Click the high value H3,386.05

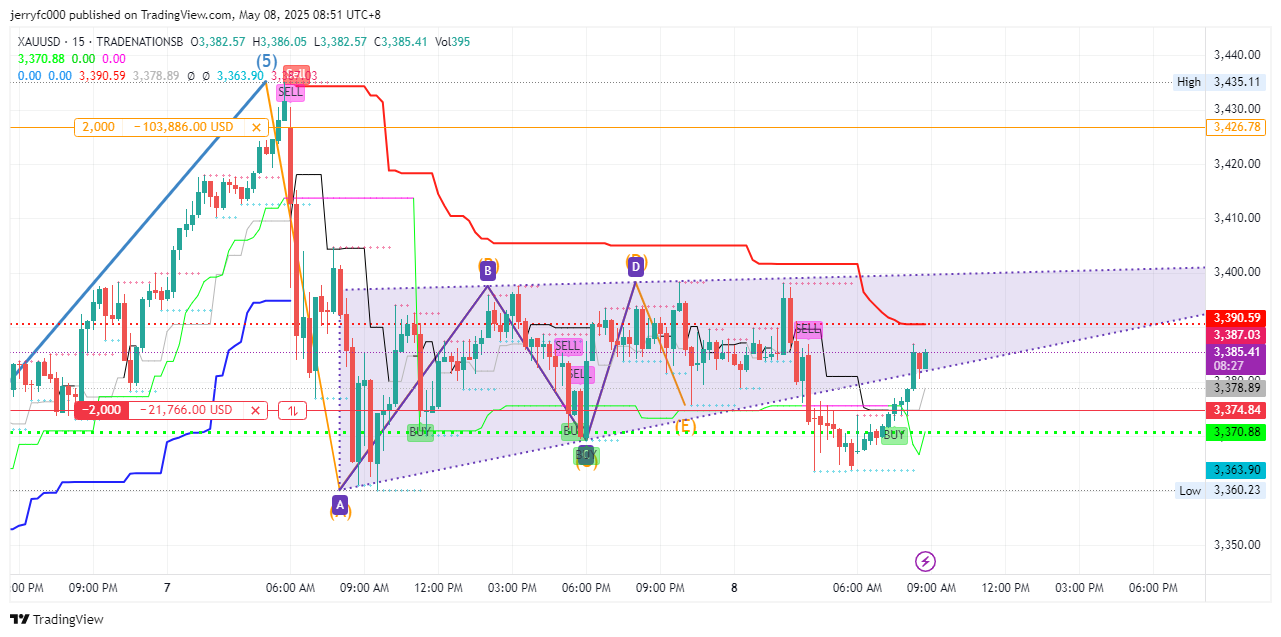(279, 42)
